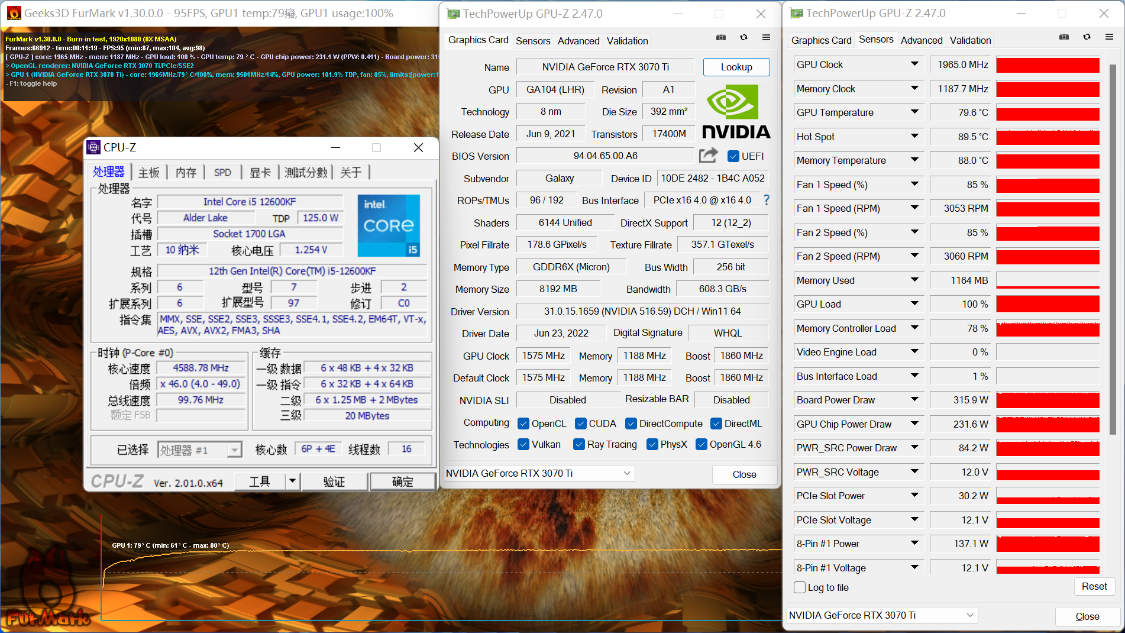Toggle the Ray Tracing checkbox
The height and width of the screenshot is (633, 1125).
click(x=578, y=444)
